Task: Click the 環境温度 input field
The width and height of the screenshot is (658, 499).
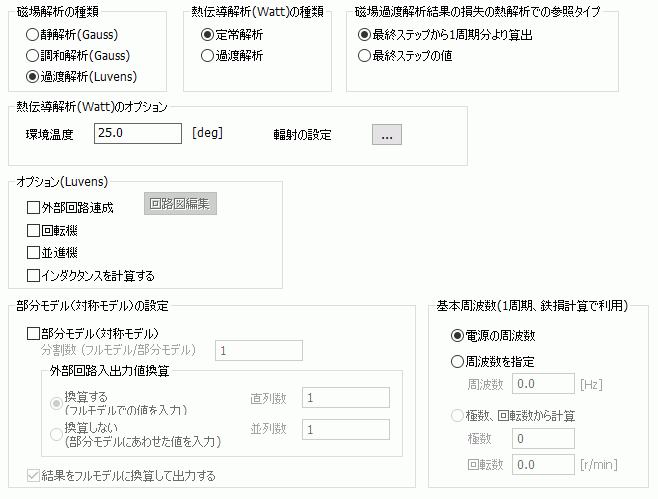Action: (137, 134)
